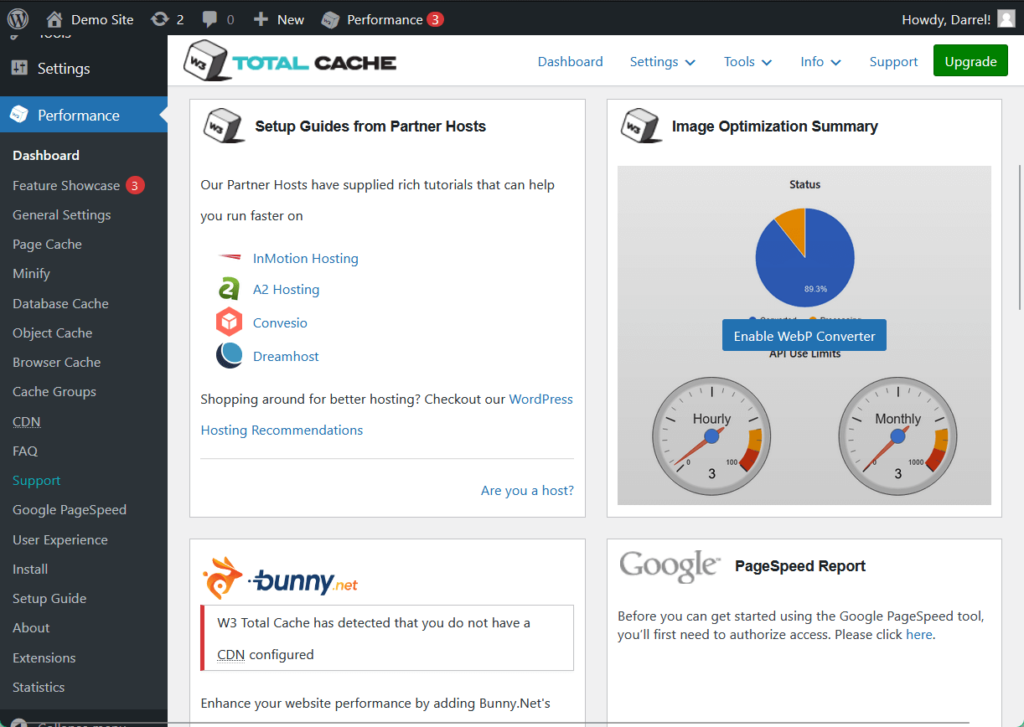1024x727 pixels.
Task: Click Howdy, Darrel! account text
Action: pyautogui.click(x=946, y=20)
